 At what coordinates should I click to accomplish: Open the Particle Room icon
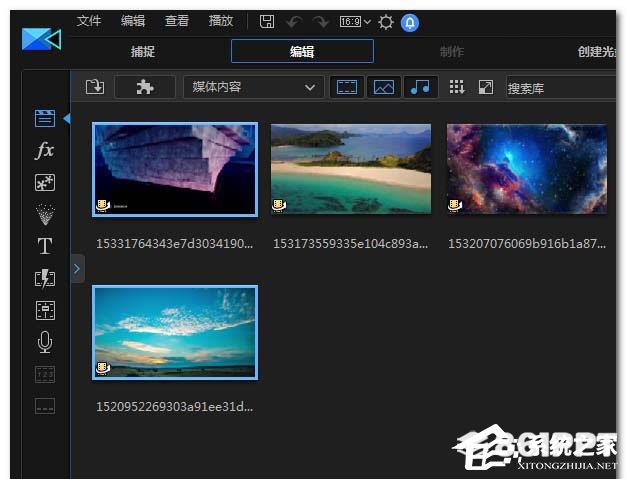pyautogui.click(x=45, y=214)
